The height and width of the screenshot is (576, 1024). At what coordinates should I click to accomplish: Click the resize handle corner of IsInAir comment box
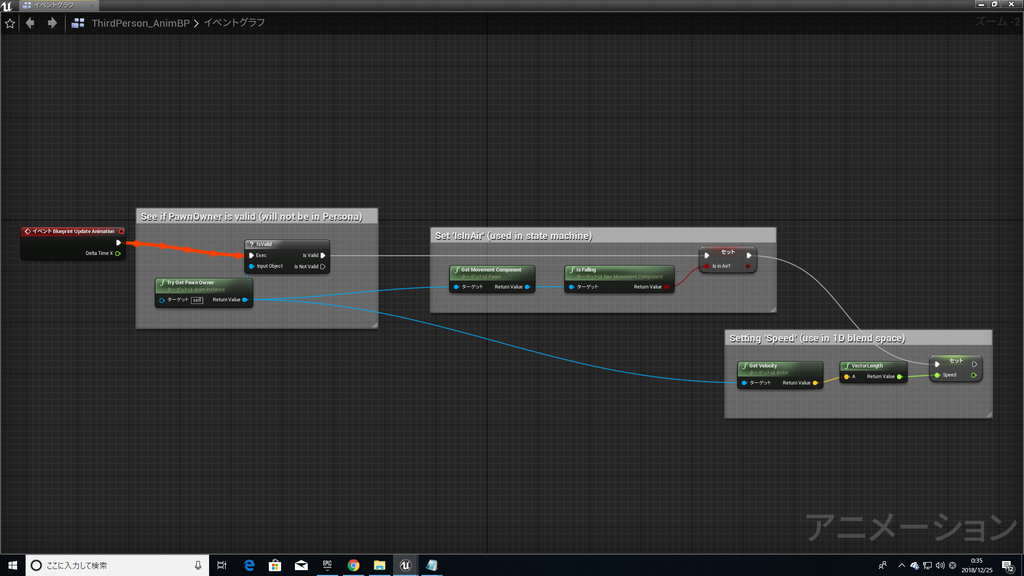pos(773,310)
